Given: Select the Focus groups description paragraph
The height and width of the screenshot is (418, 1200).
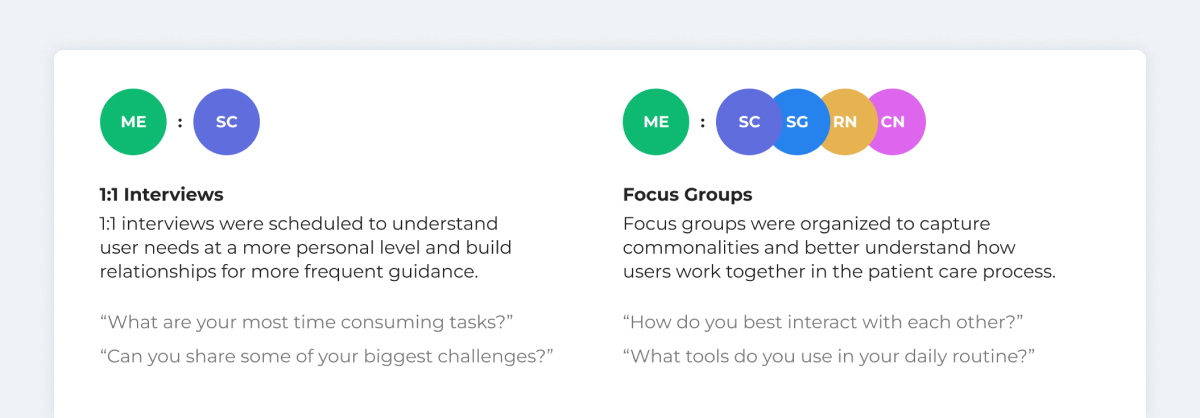Looking at the screenshot, I should point(840,247).
